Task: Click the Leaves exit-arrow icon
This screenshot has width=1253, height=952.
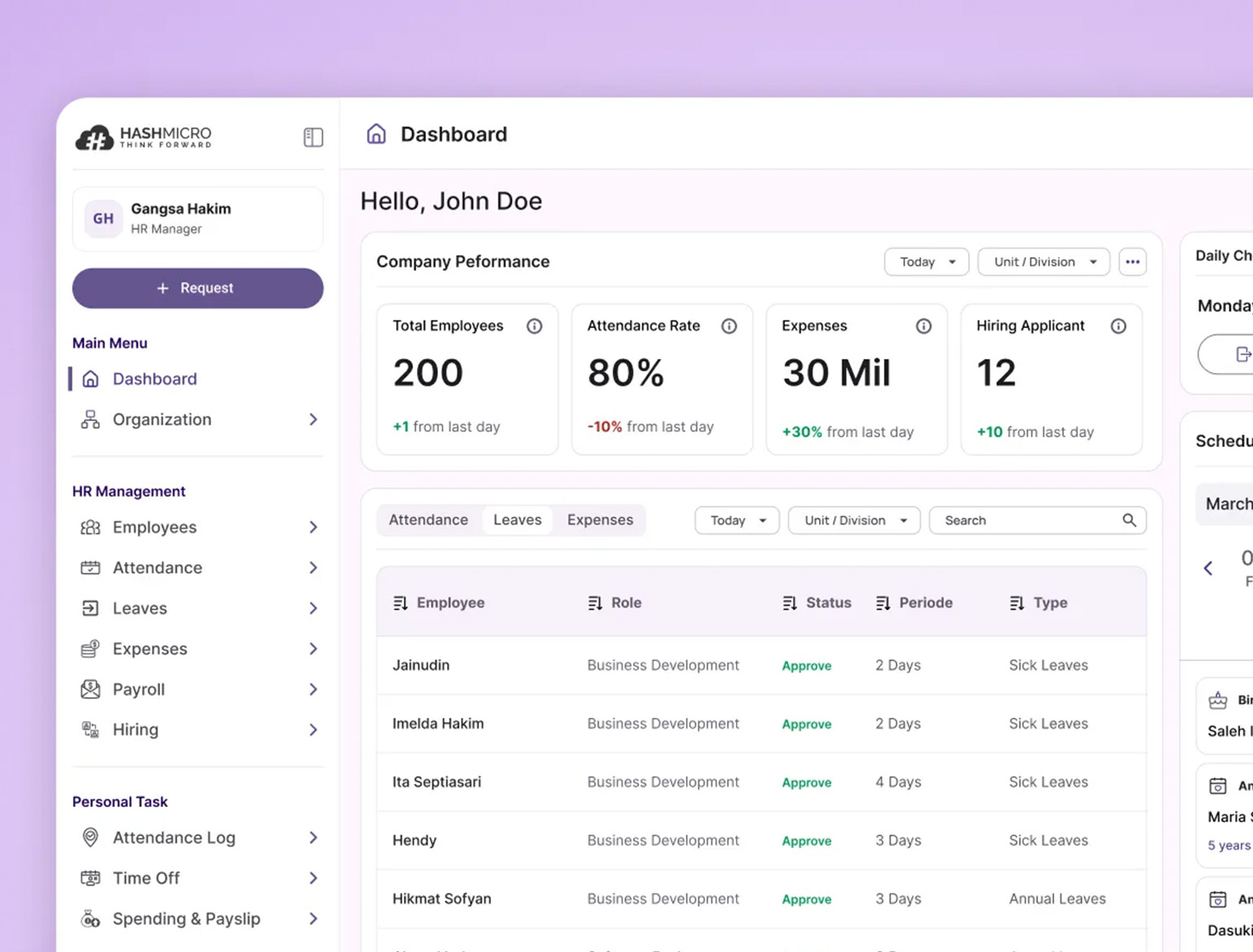Action: [x=91, y=609]
